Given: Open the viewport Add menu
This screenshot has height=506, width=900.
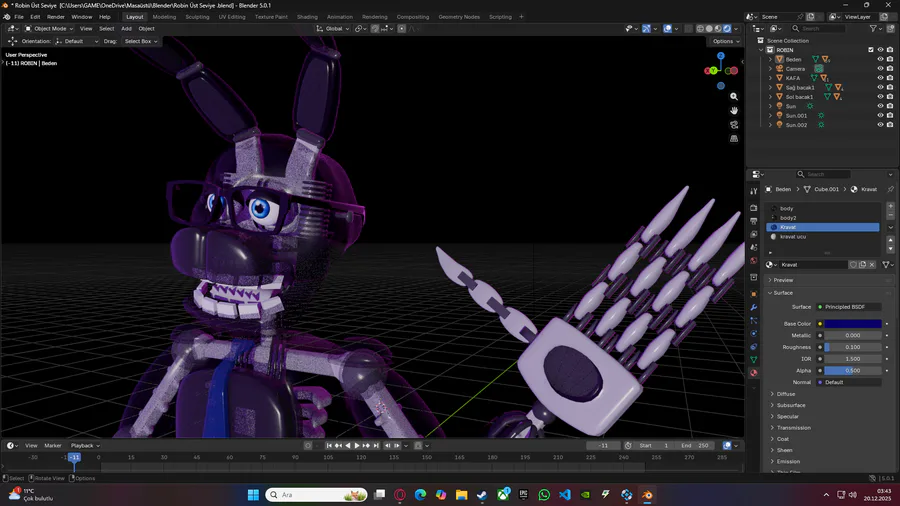Looking at the screenshot, I should tap(126, 28).
